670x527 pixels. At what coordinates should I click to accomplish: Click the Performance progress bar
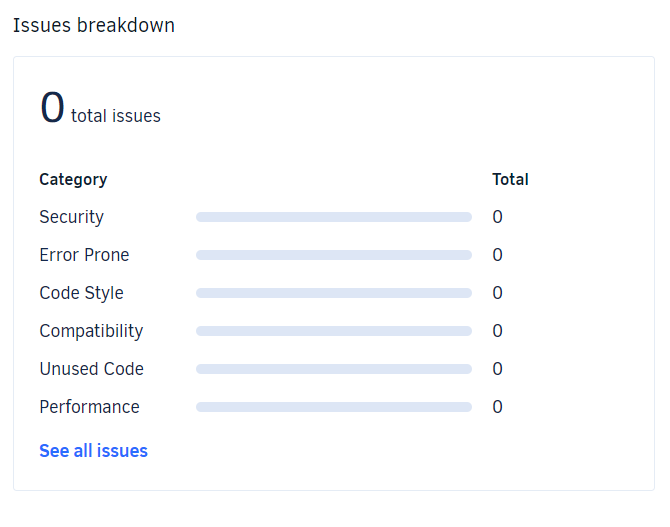pos(333,407)
